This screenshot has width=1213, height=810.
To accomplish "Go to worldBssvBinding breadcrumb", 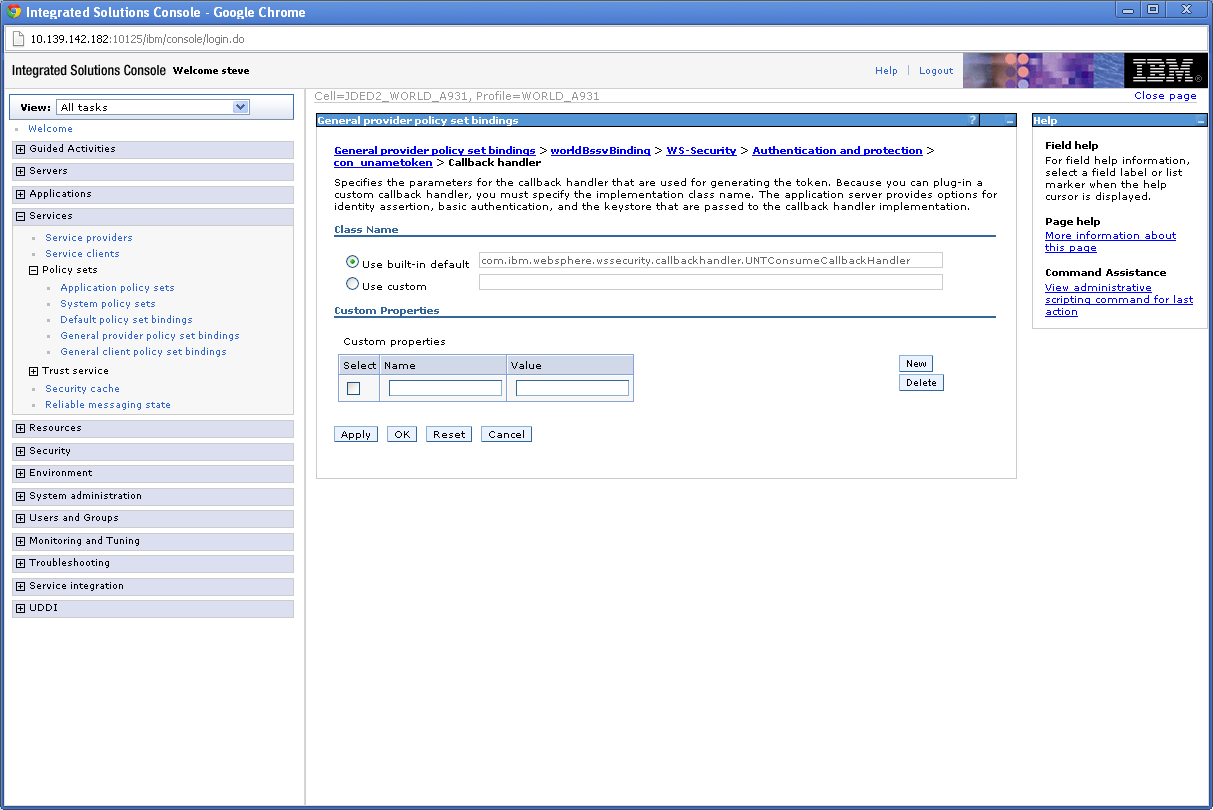I will 600,150.
